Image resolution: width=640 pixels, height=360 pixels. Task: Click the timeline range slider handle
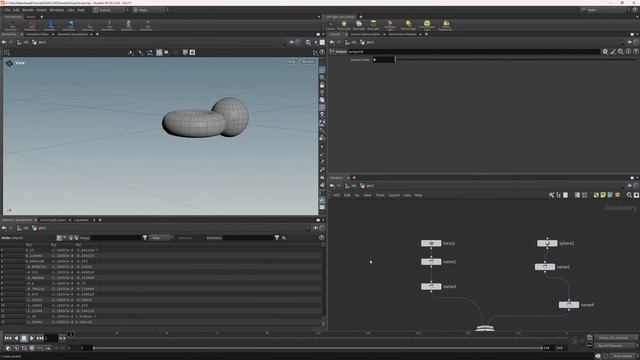(94, 348)
